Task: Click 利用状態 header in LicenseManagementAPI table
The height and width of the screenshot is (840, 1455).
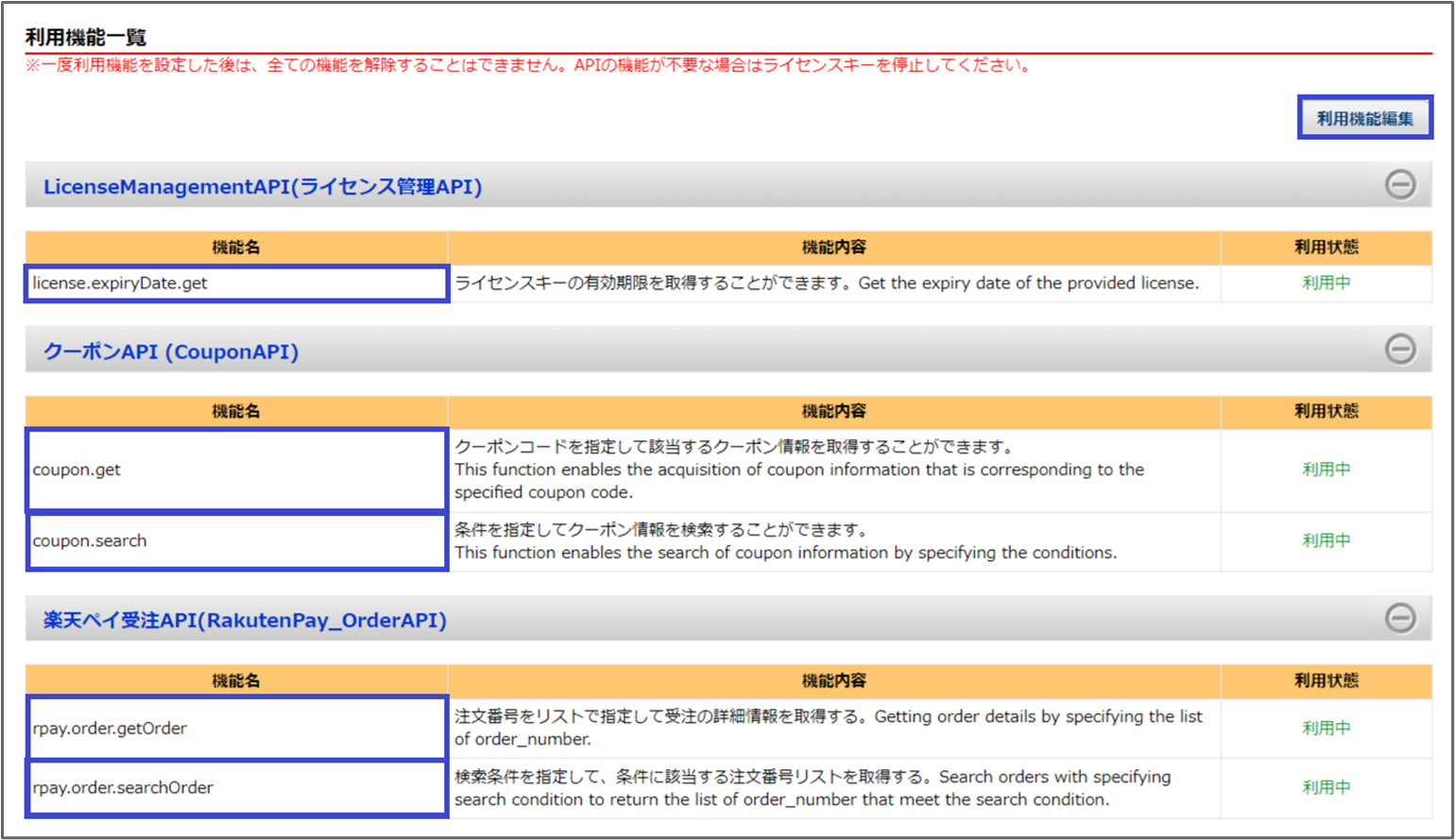Action: (x=1327, y=247)
